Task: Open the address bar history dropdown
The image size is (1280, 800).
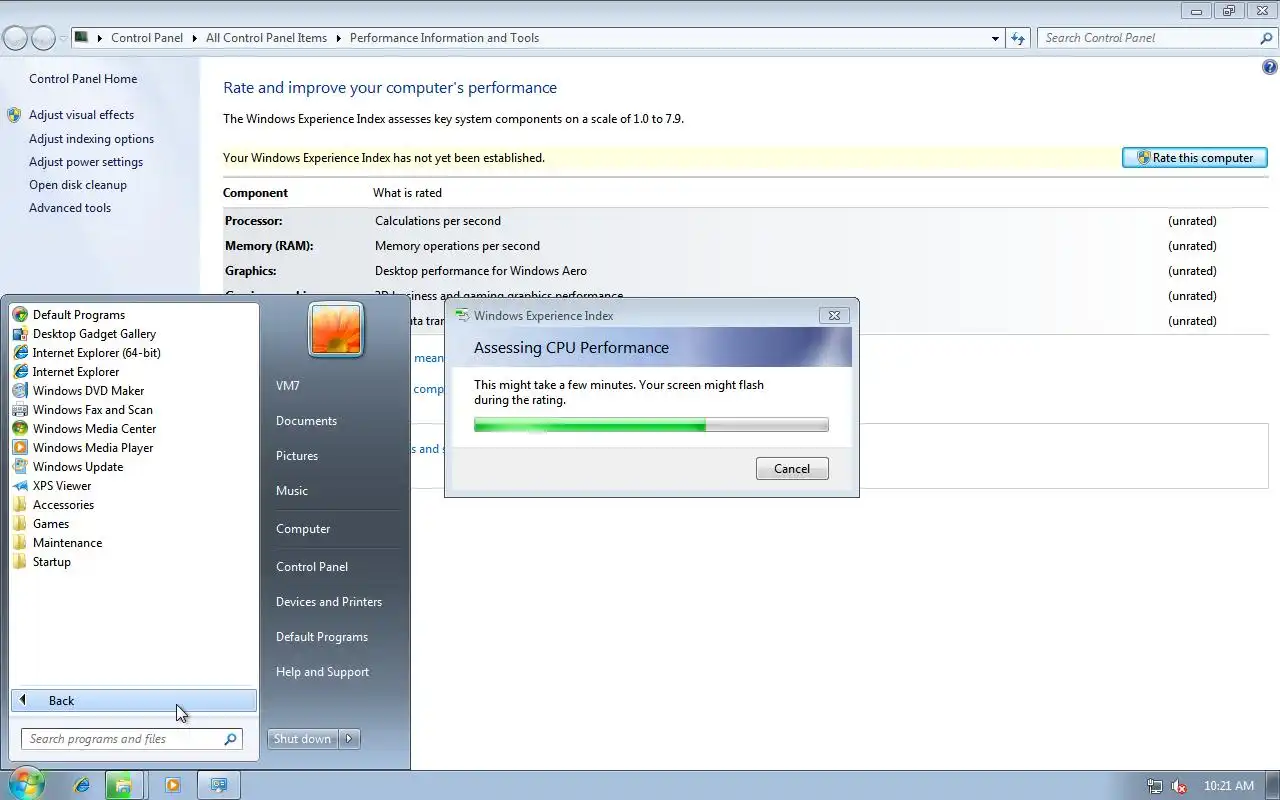Action: point(995,39)
